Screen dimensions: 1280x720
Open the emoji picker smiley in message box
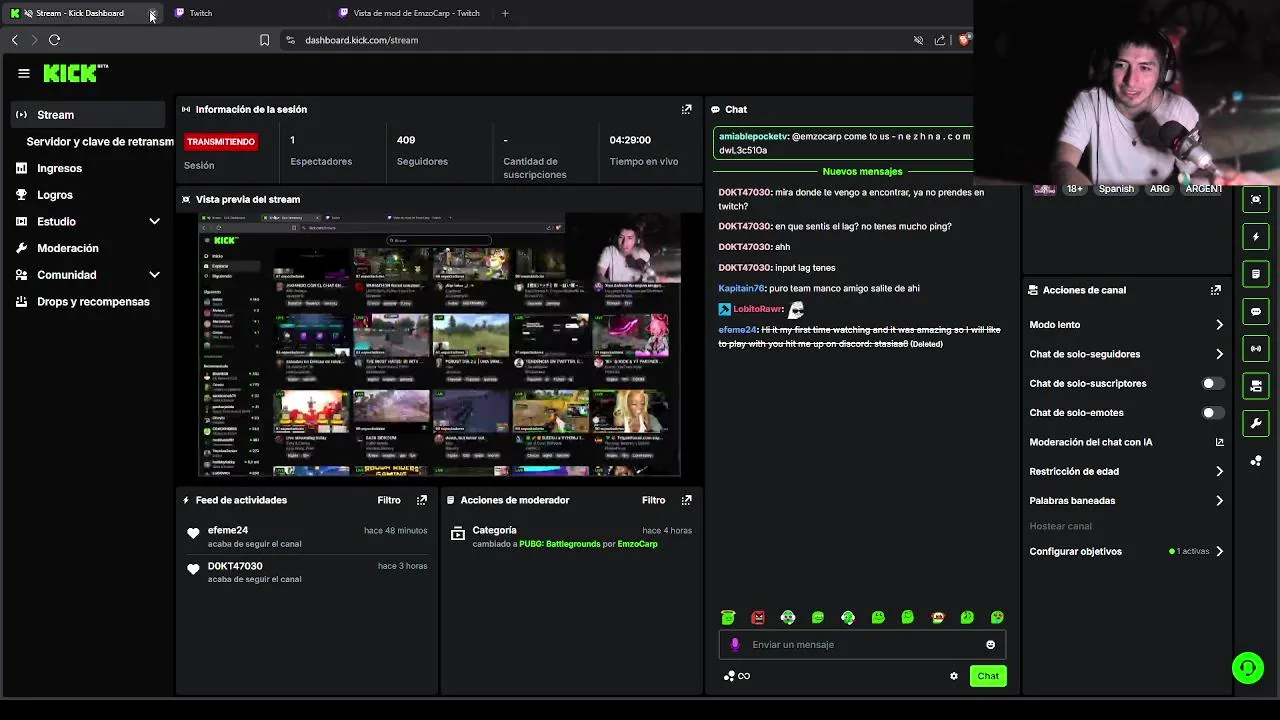point(990,645)
